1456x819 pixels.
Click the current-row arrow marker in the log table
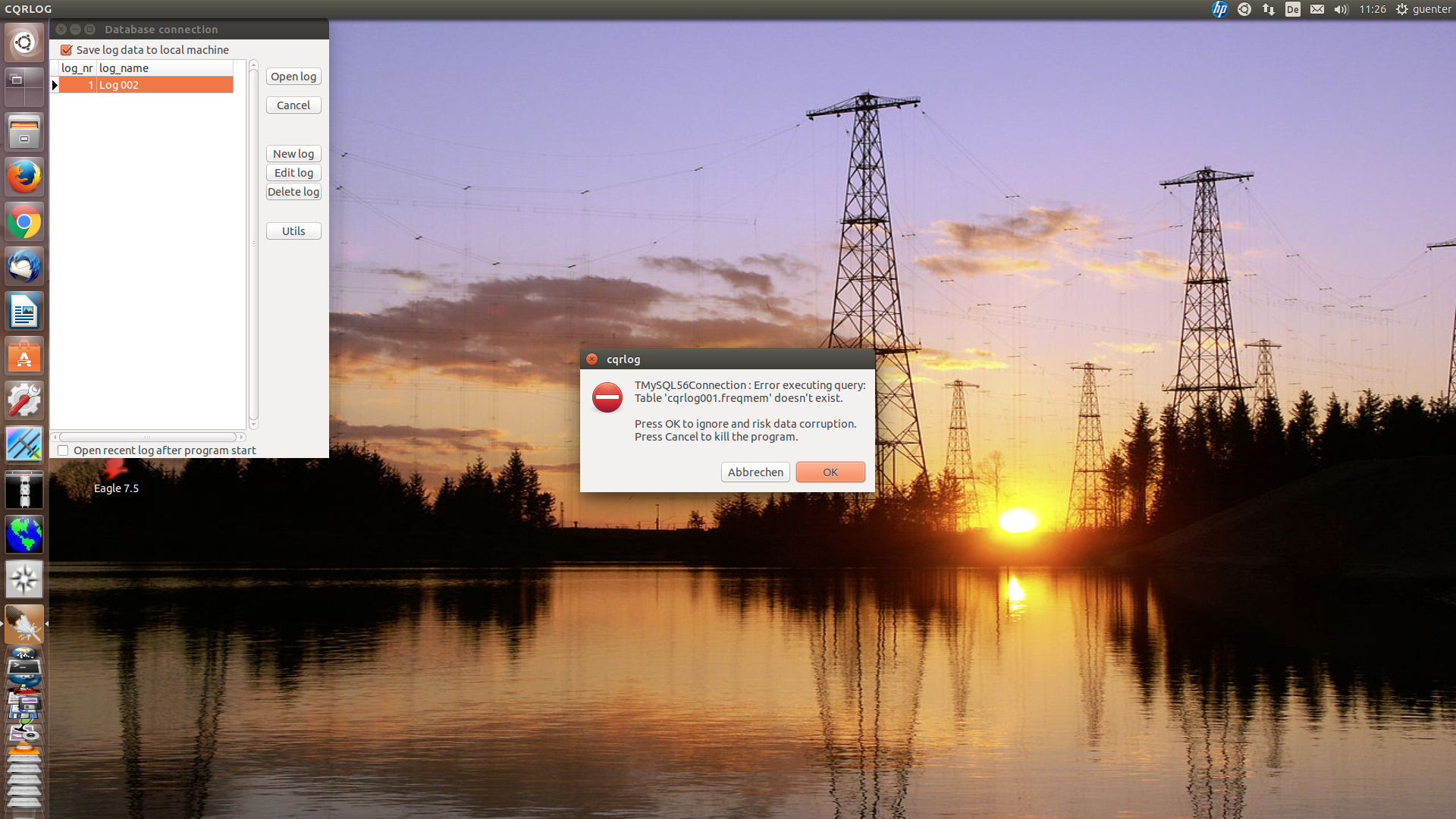(55, 85)
